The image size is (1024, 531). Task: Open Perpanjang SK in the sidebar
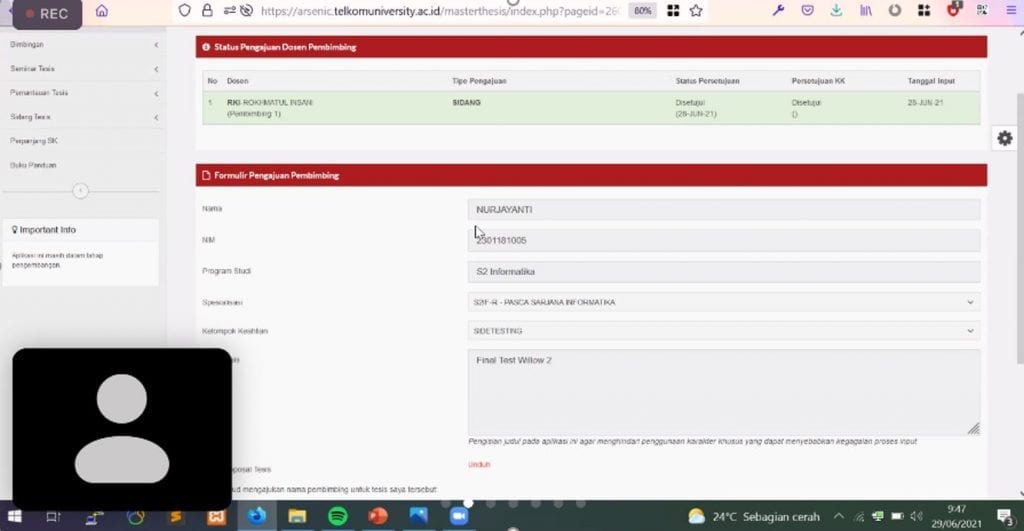34,141
